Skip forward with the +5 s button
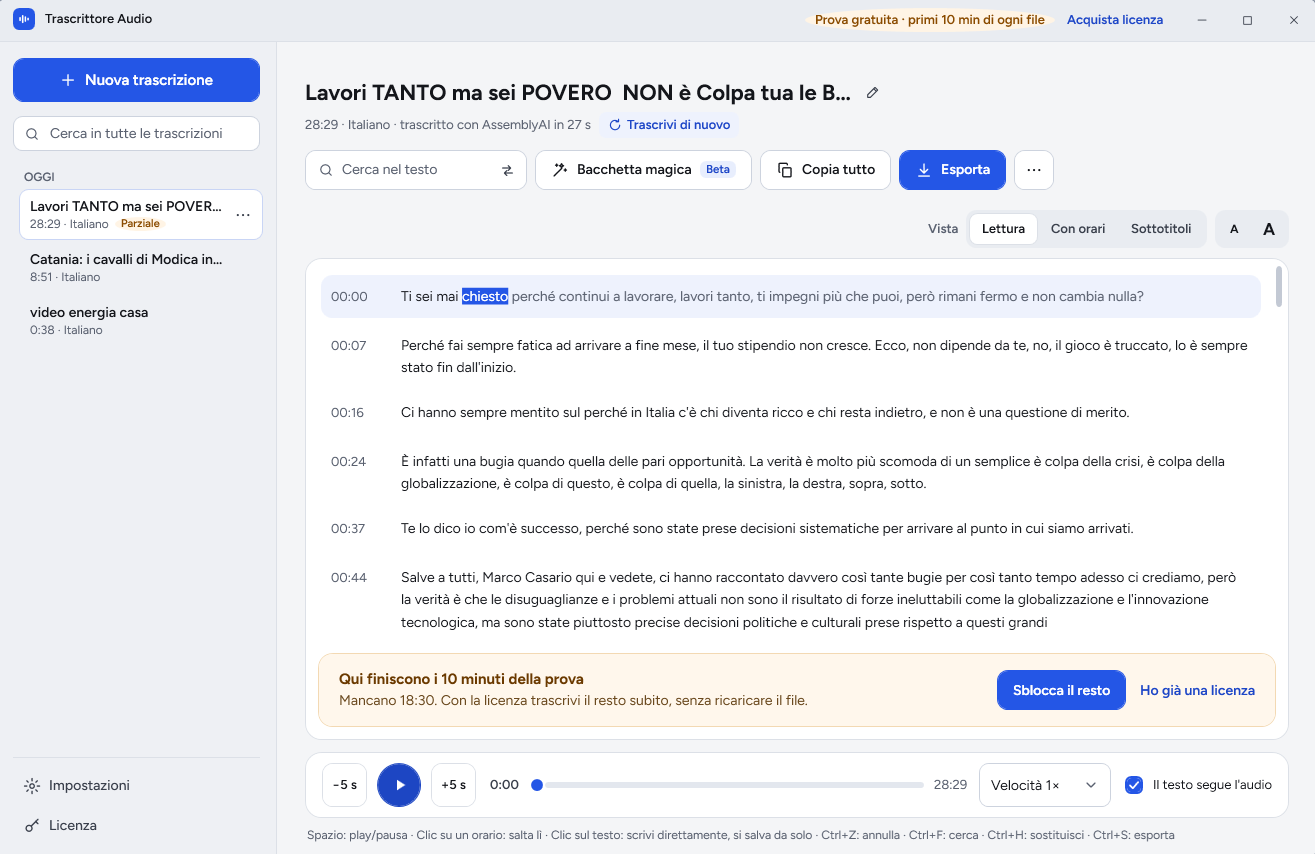1315x854 pixels. tap(454, 785)
